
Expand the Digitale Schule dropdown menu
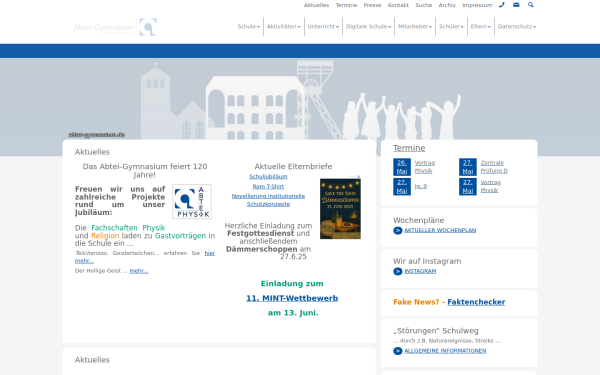[x=368, y=27]
